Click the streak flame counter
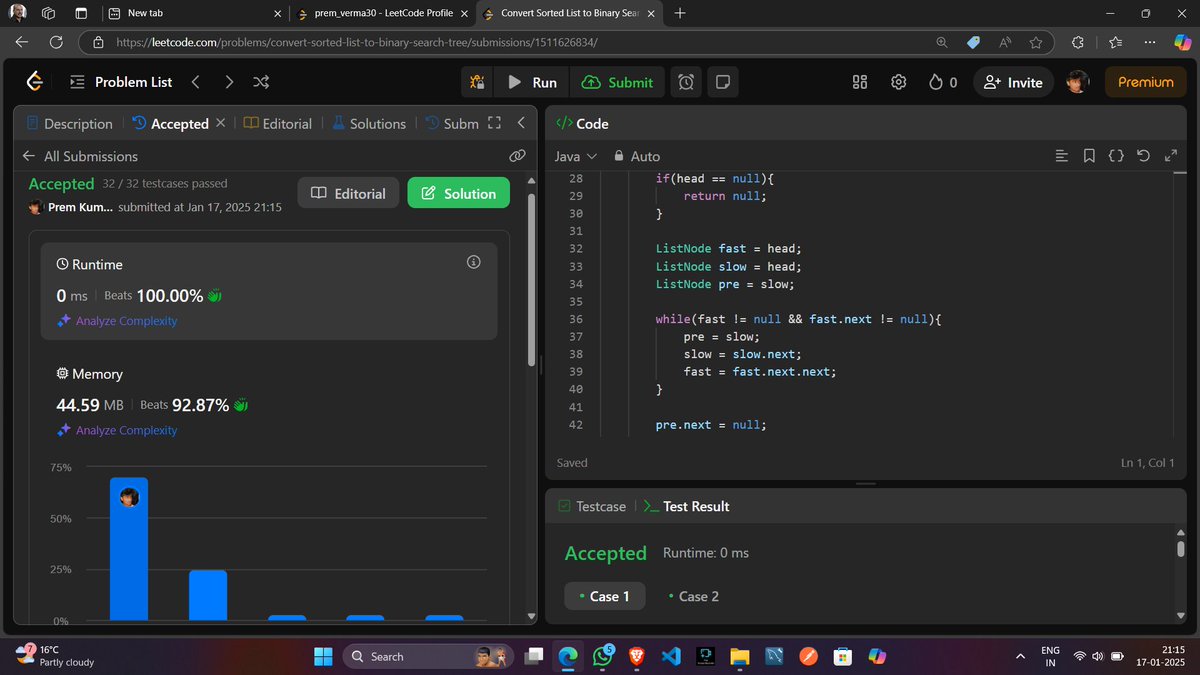The height and width of the screenshot is (675, 1200). 943,82
